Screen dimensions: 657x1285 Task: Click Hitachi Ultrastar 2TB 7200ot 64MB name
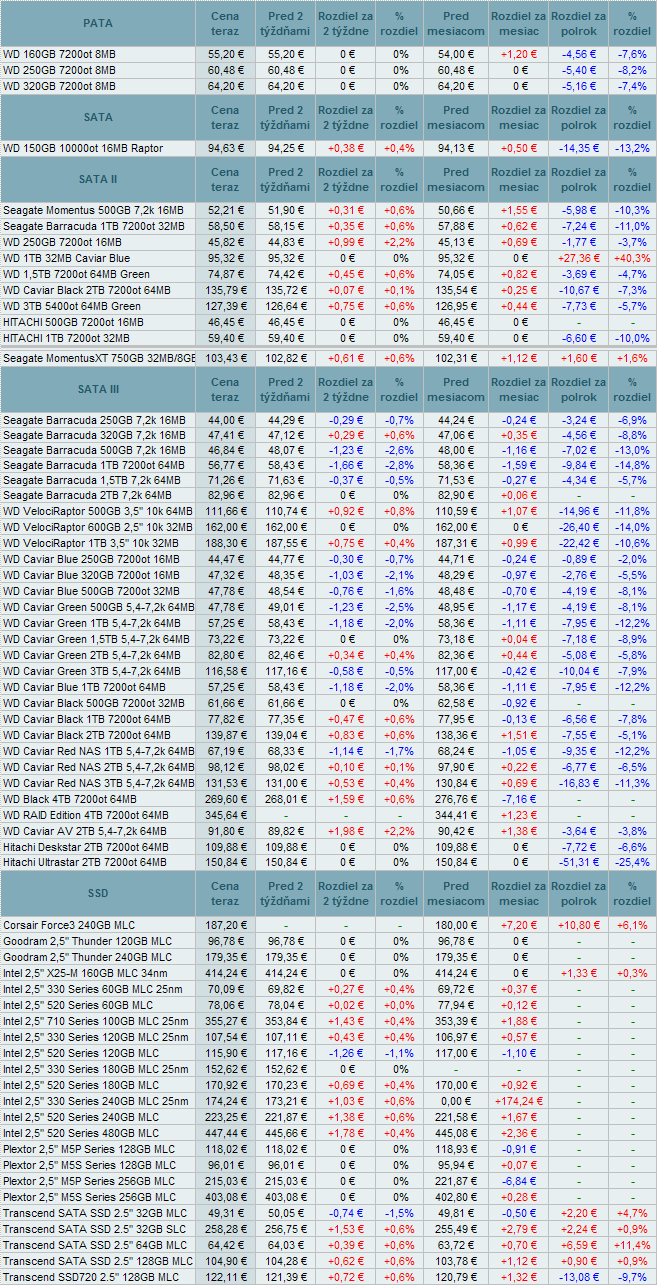pyautogui.click(x=86, y=863)
